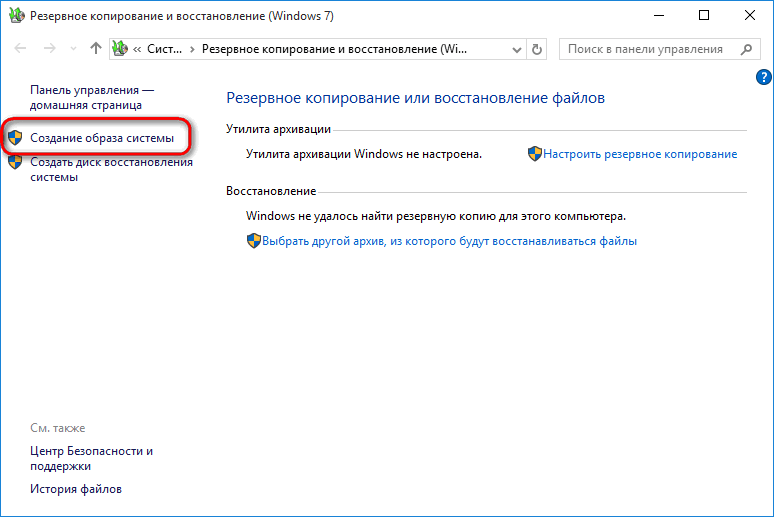
Task: Click shield icon beside Создать диск восстановления
Action: click(15, 162)
